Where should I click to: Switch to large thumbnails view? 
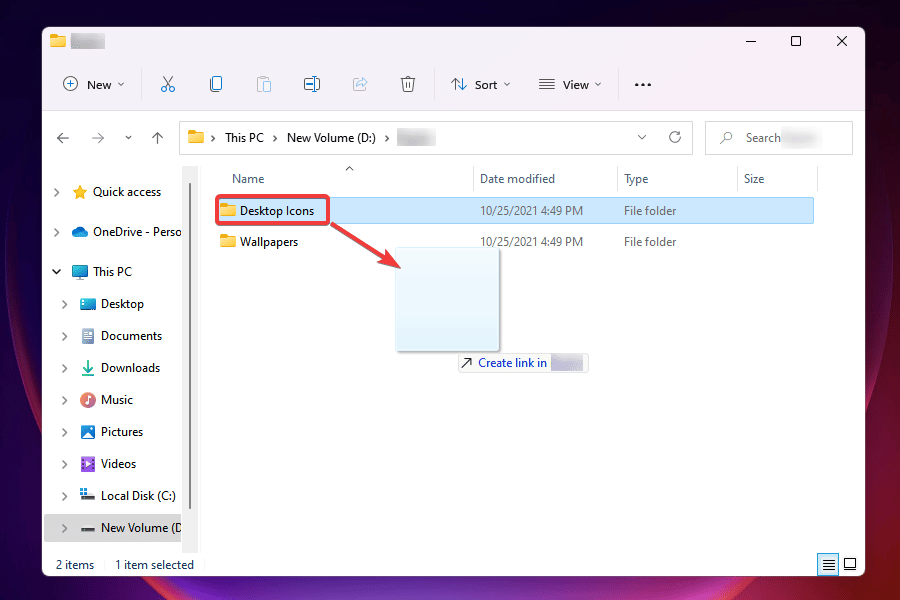tap(851, 564)
